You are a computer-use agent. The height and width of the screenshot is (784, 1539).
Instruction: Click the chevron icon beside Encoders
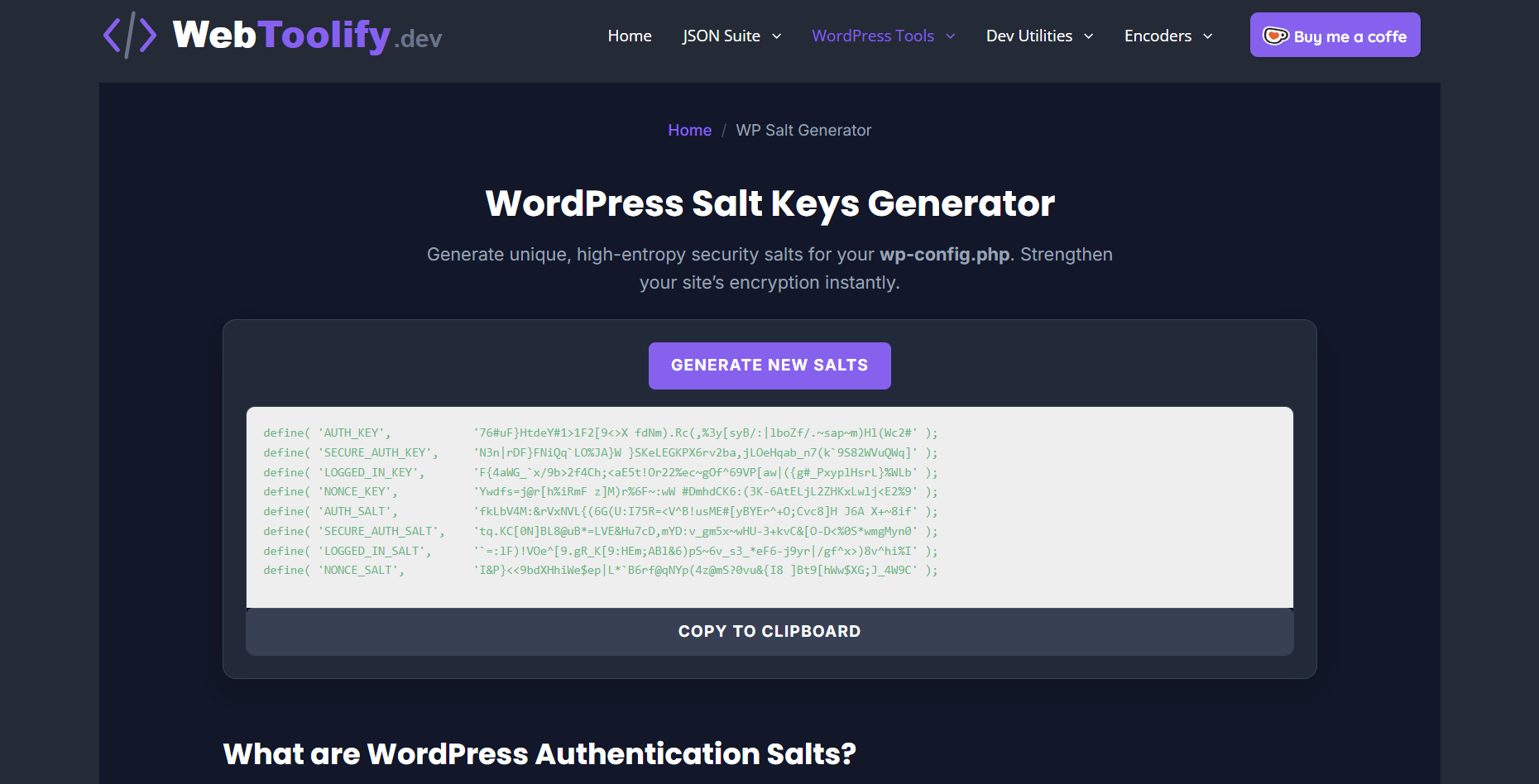click(1208, 36)
